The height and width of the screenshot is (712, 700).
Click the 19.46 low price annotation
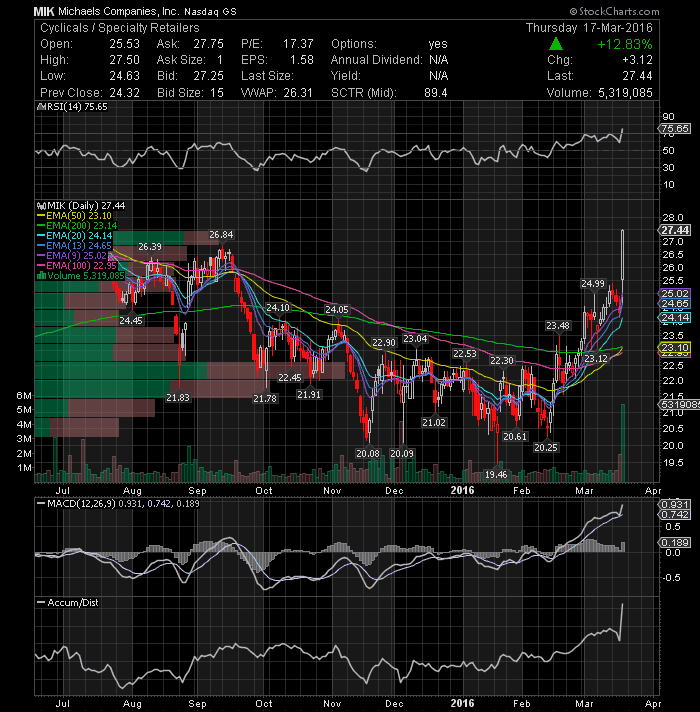(496, 475)
